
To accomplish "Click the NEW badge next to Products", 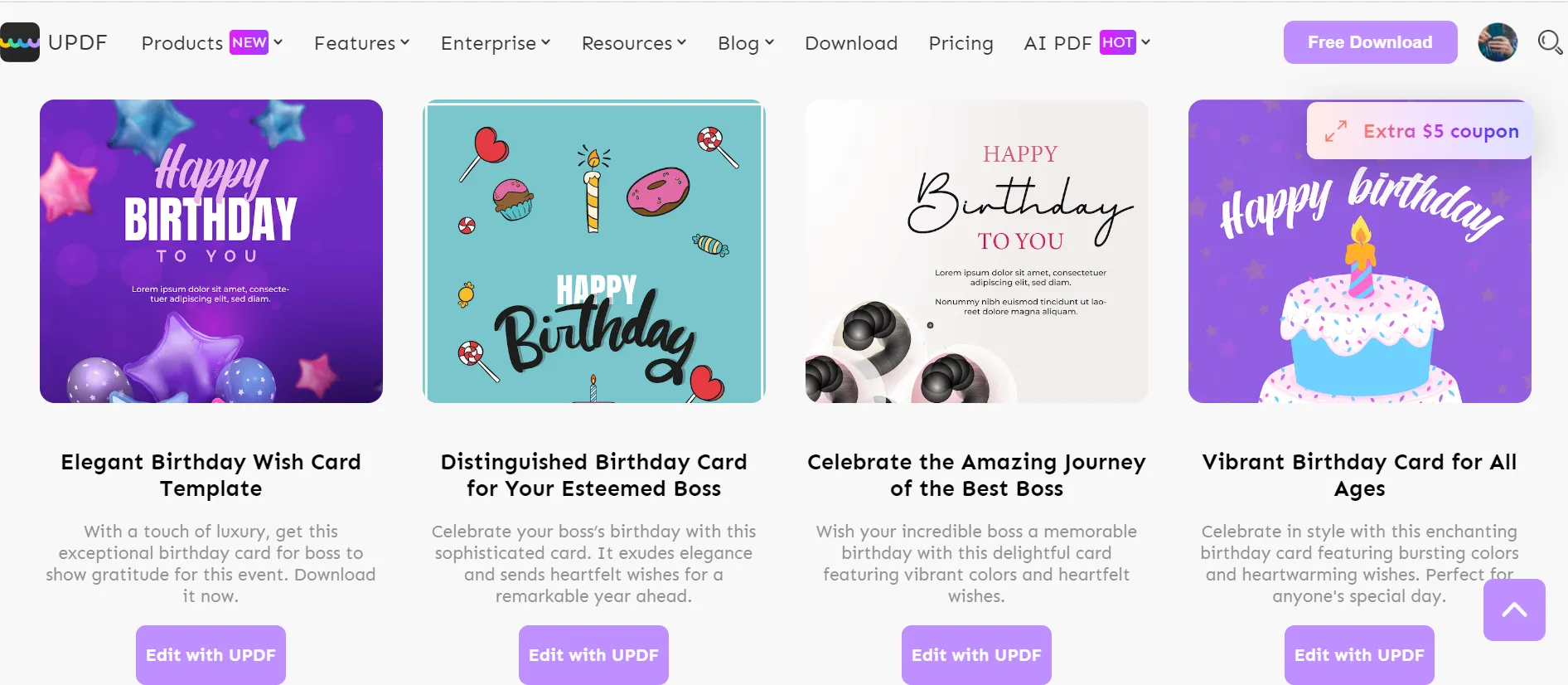I will pos(249,42).
